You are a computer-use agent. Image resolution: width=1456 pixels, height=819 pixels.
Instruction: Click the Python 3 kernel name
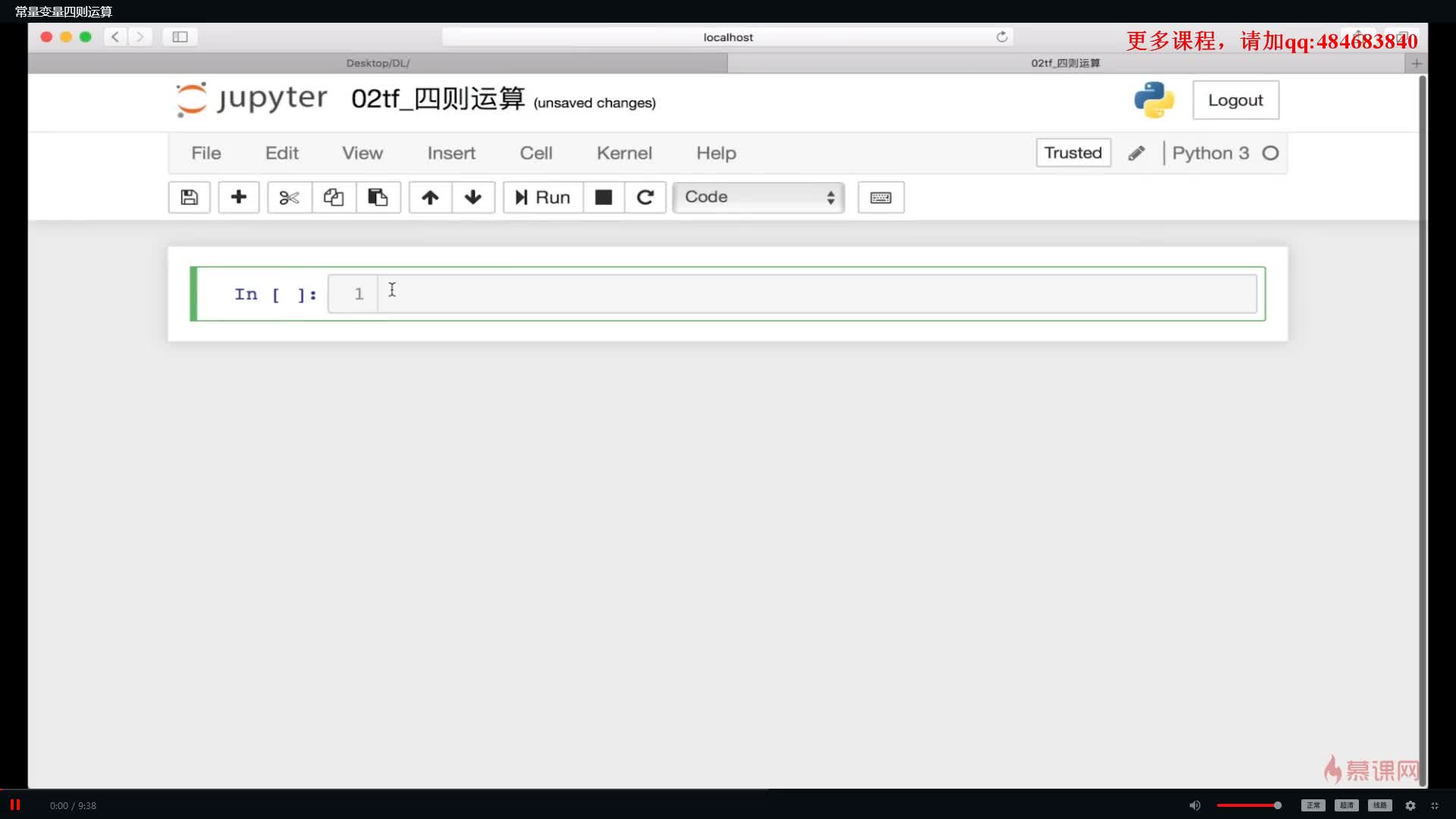click(x=1210, y=153)
